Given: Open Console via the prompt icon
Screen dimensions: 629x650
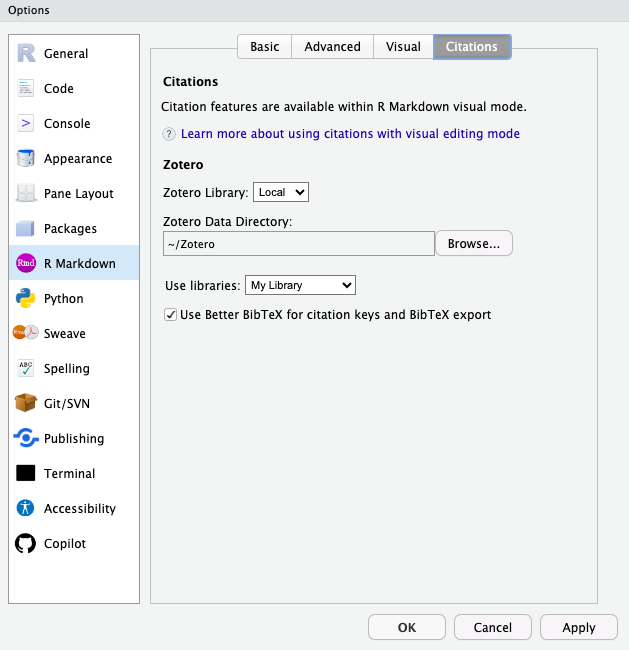Looking at the screenshot, I should (x=25, y=123).
